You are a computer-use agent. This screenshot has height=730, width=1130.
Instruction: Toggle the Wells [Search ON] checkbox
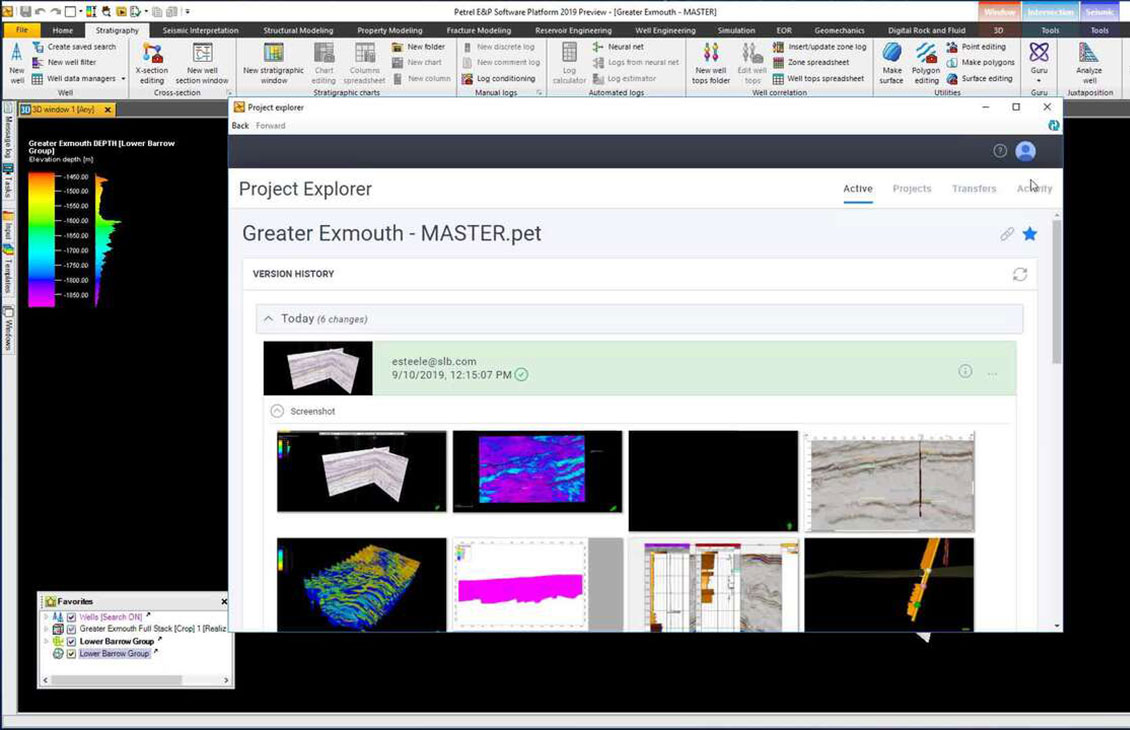[x=71, y=617]
